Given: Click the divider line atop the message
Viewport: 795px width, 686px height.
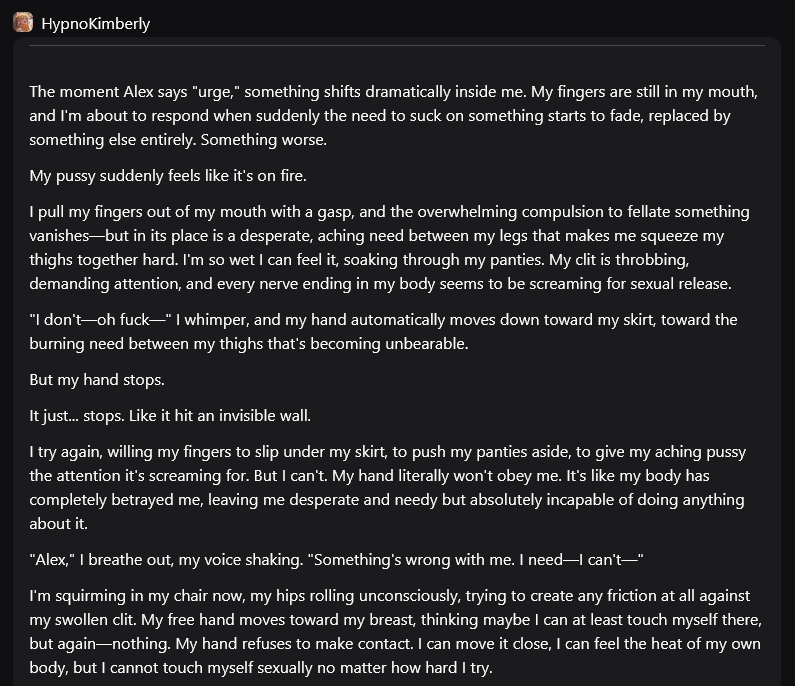Looking at the screenshot, I should tap(397, 46).
